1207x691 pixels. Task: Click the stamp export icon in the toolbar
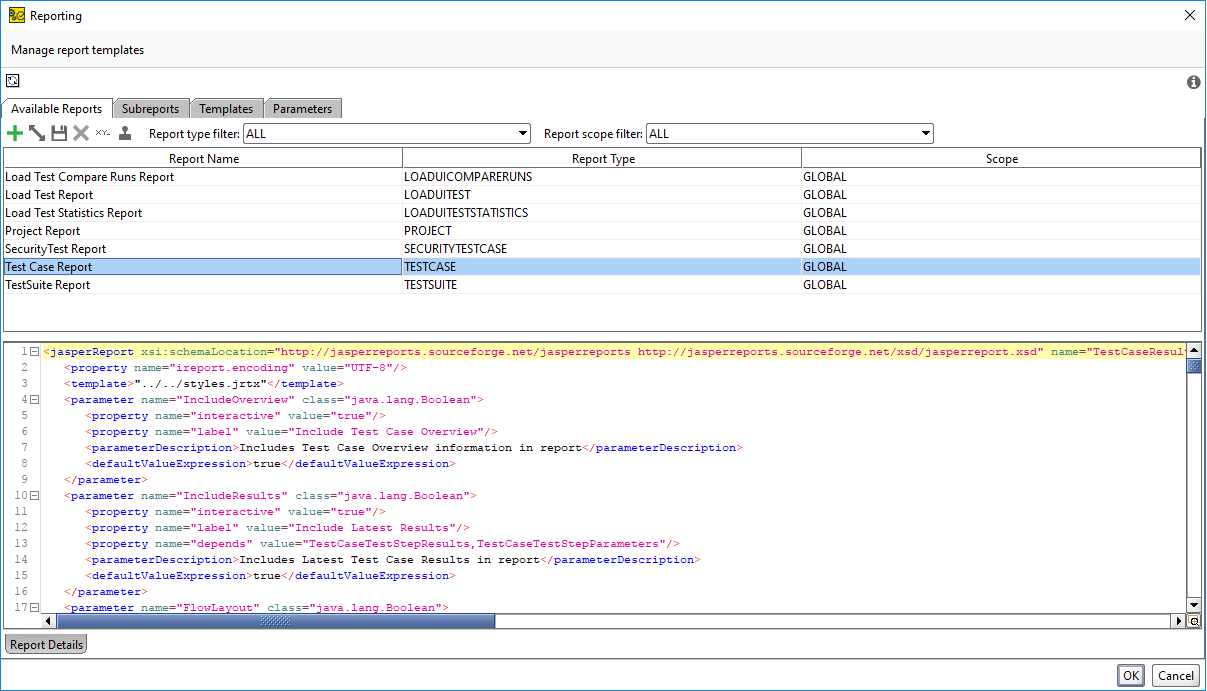point(123,133)
